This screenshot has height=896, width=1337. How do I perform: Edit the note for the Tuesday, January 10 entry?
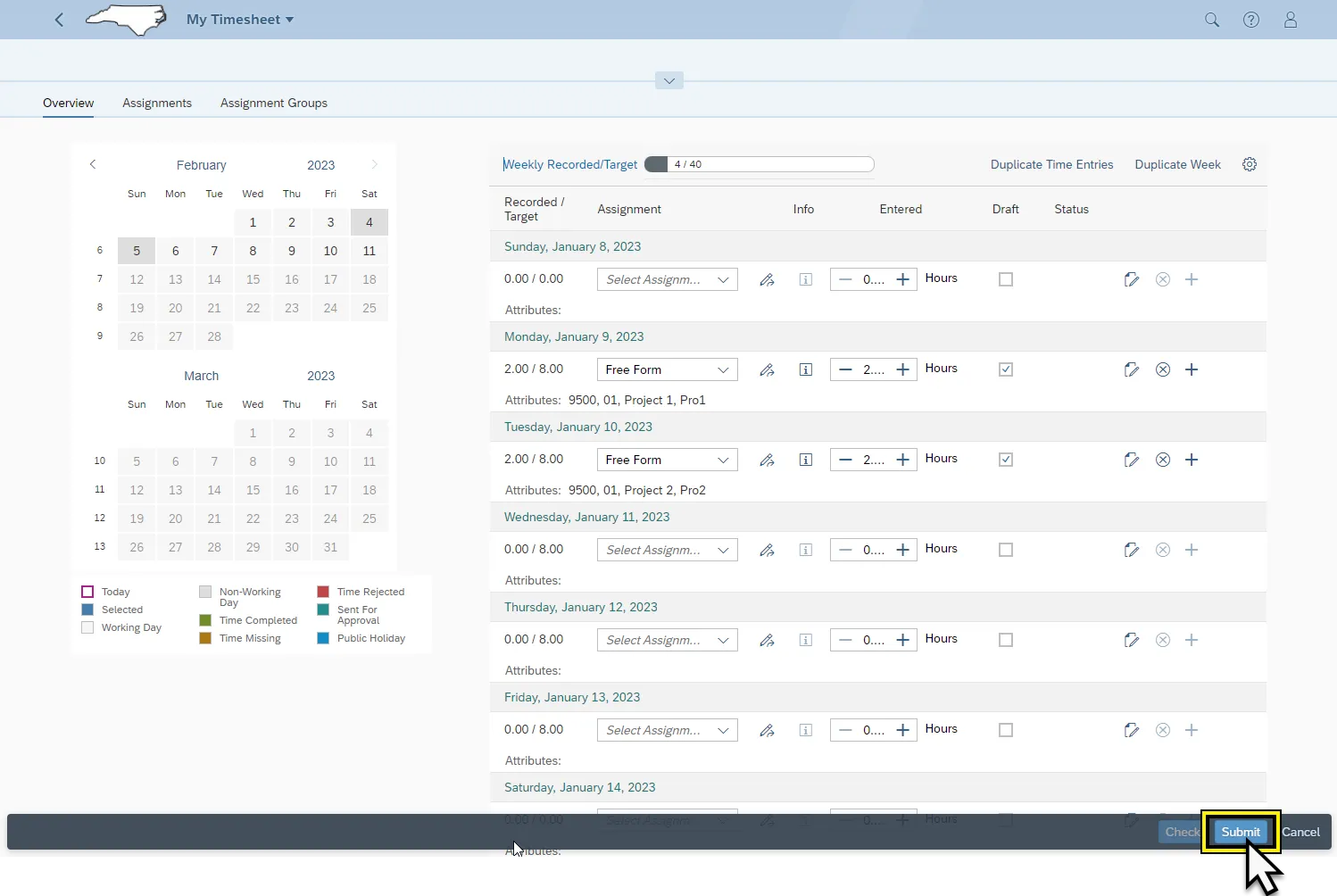tap(1132, 460)
